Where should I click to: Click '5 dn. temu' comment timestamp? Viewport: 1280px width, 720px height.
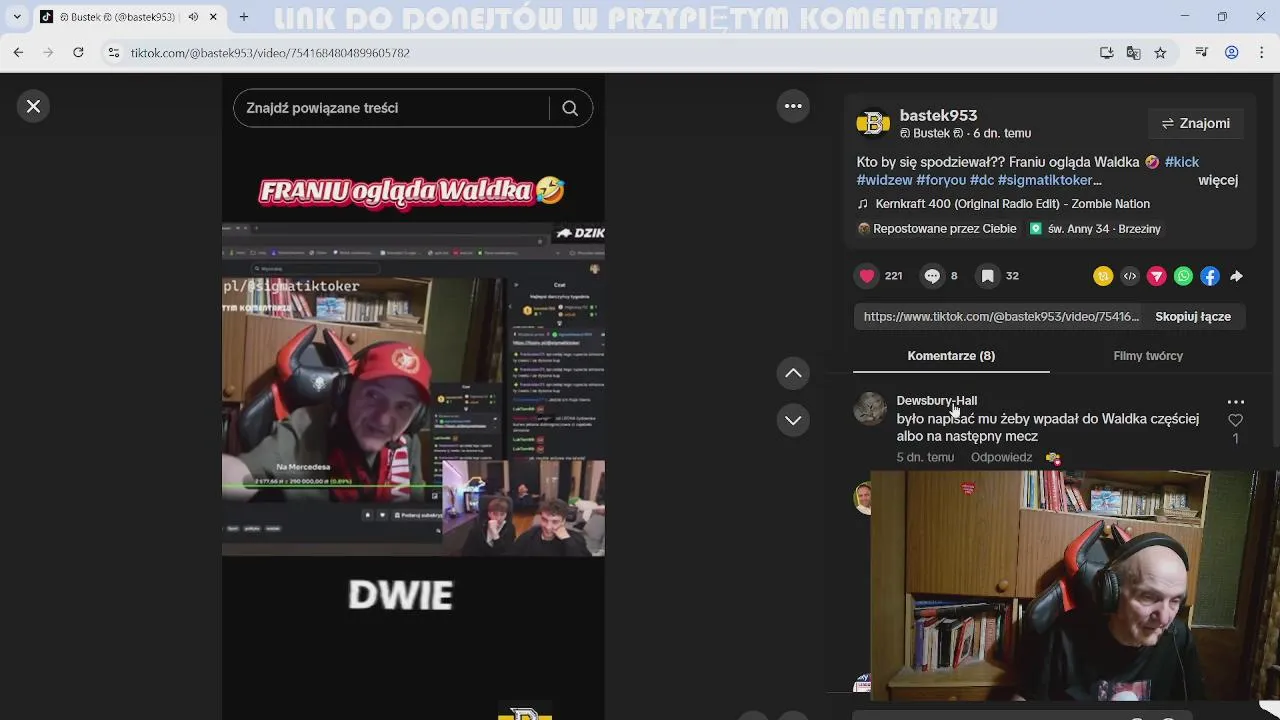[x=925, y=457]
